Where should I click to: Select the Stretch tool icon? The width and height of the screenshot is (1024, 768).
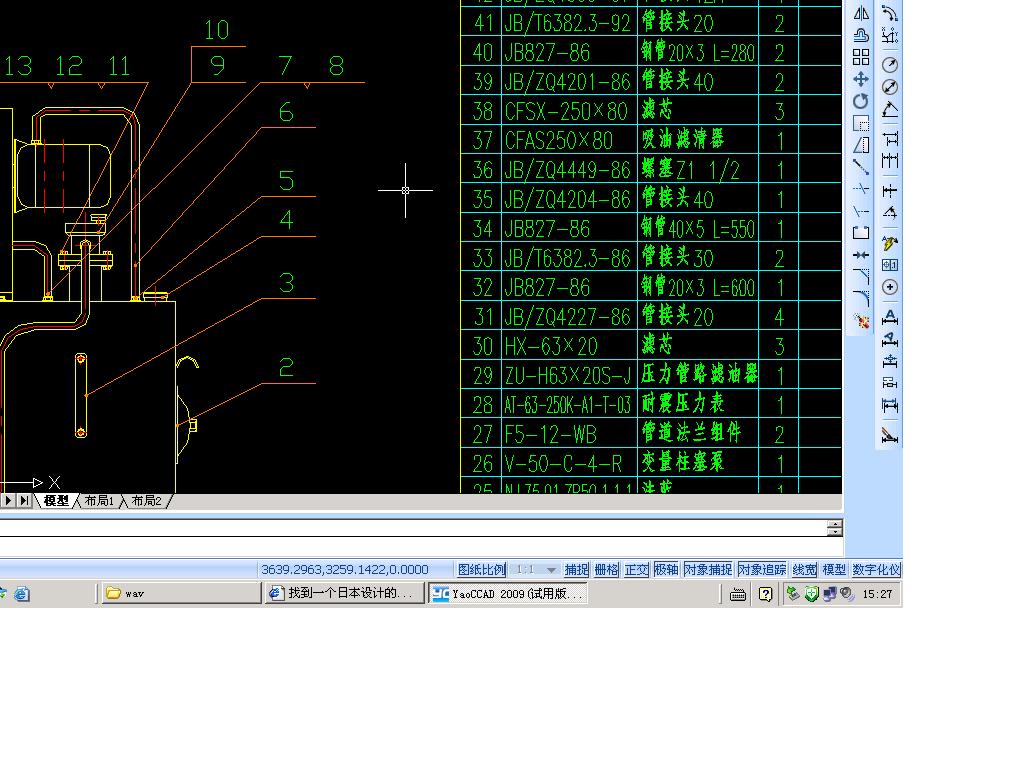(x=861, y=145)
